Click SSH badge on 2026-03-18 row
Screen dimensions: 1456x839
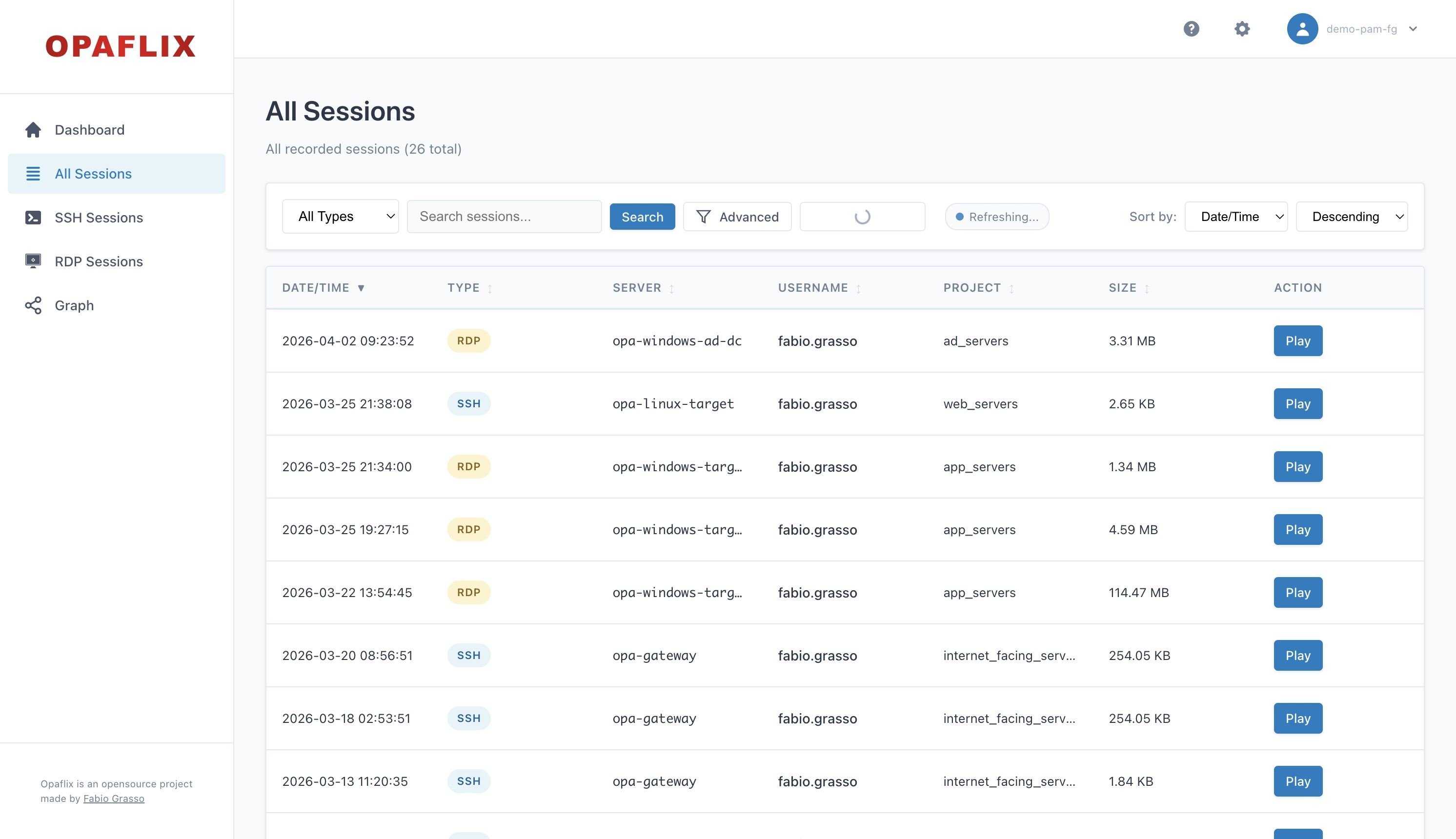468,718
